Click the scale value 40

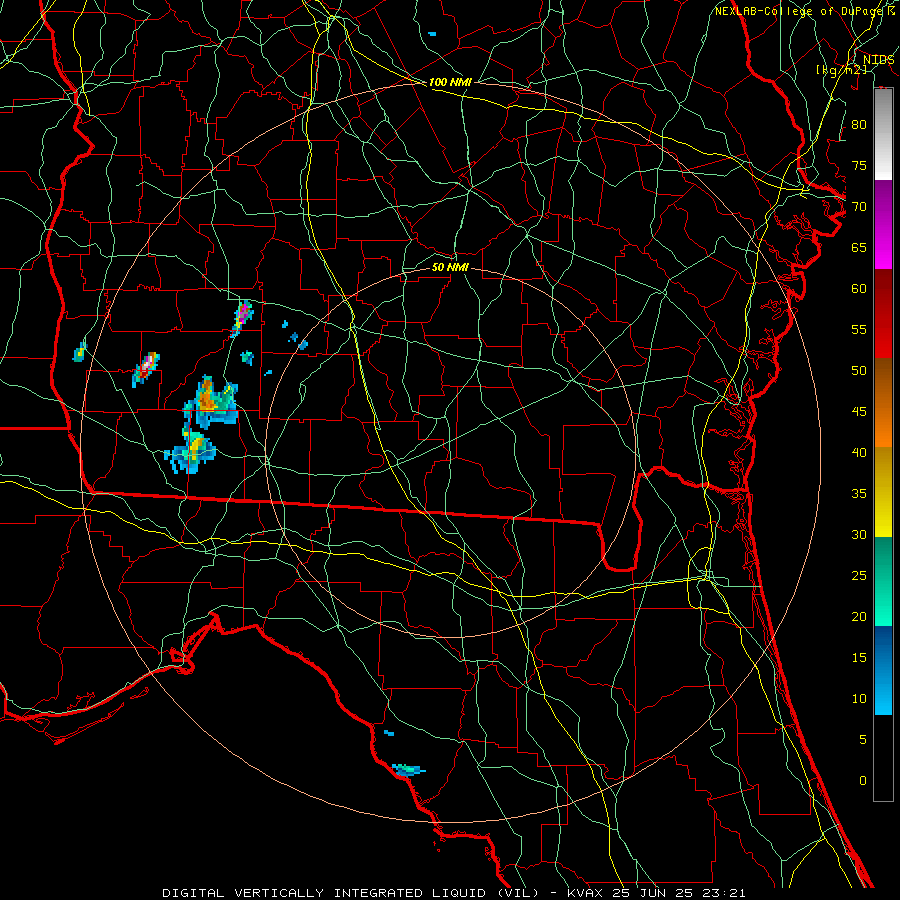pyautogui.click(x=859, y=452)
